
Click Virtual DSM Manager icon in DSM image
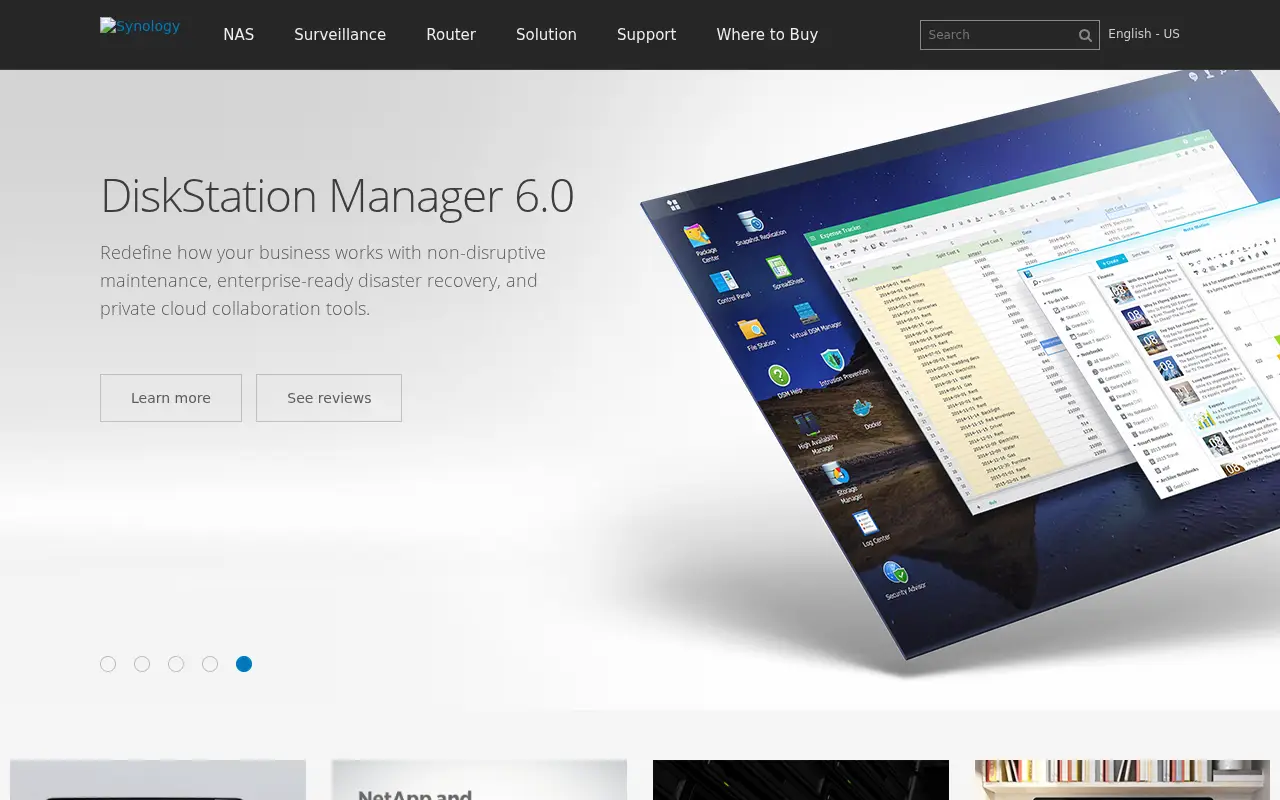(807, 314)
